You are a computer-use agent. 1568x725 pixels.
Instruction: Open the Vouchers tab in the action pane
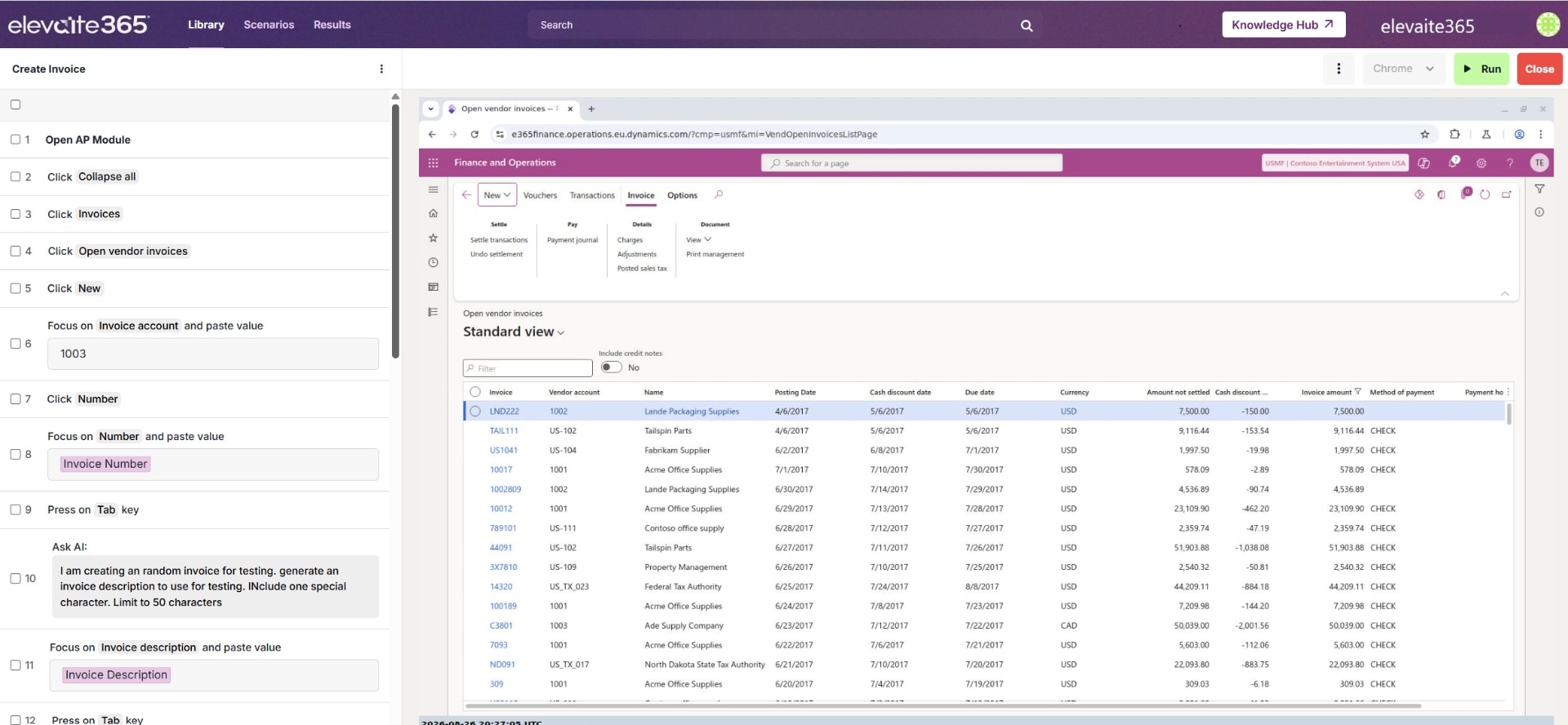[540, 195]
